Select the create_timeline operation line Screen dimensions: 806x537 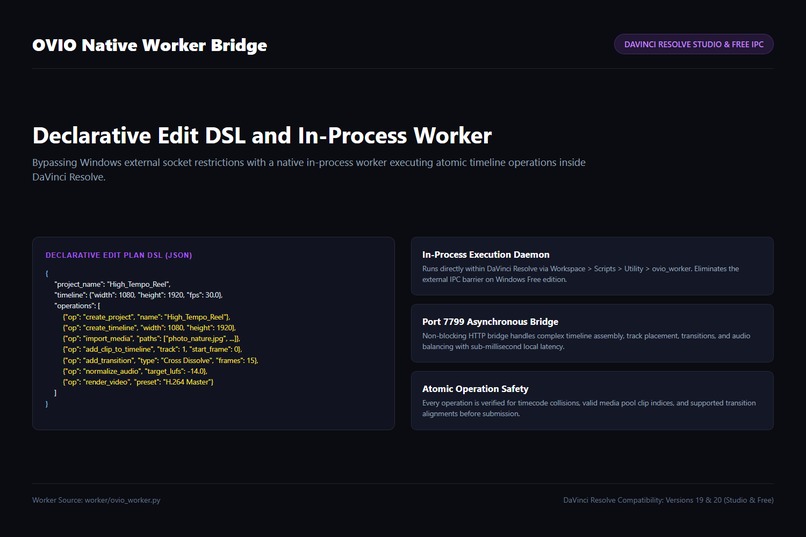(149, 328)
